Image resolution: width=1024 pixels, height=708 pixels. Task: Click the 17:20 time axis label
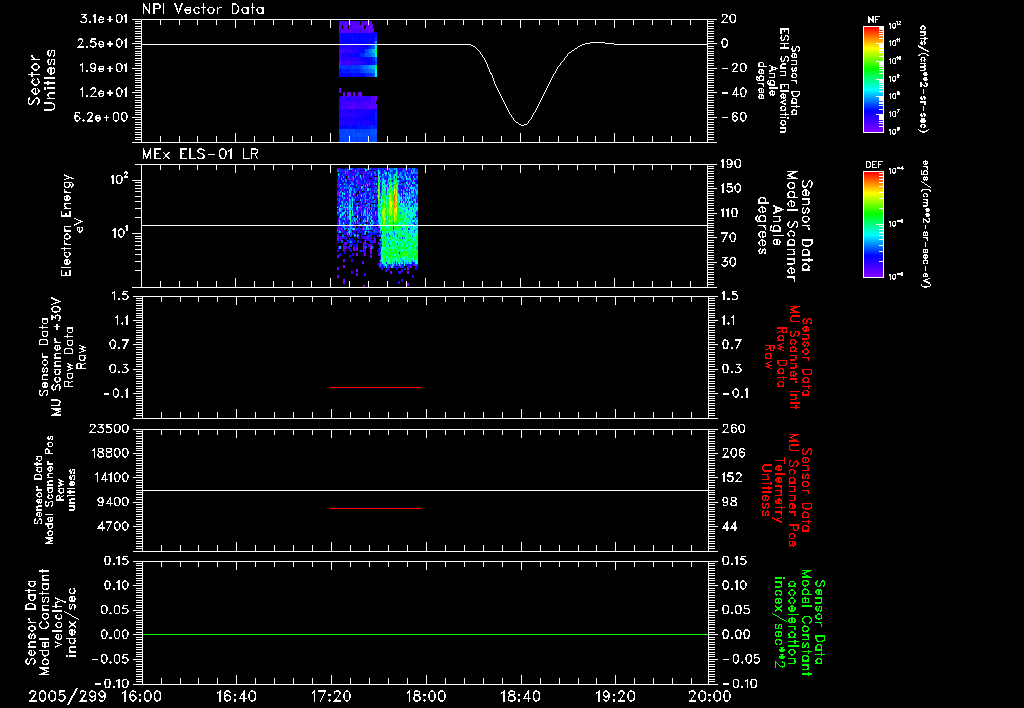pos(331,696)
